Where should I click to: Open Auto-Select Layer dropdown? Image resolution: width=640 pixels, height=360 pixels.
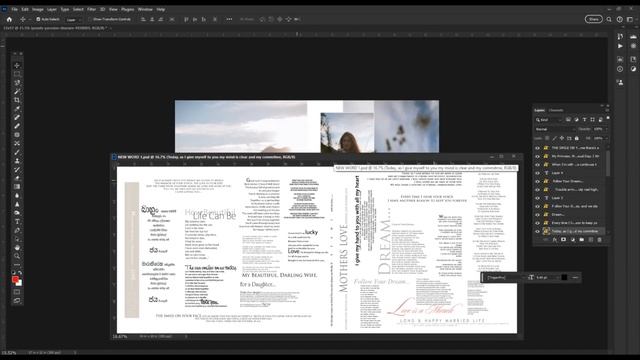[x=73, y=19]
